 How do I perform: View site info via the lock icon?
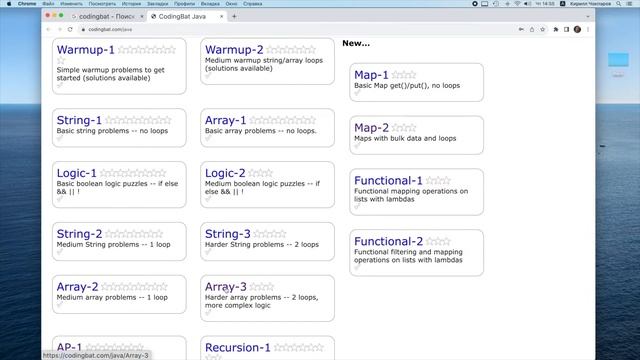(83, 29)
